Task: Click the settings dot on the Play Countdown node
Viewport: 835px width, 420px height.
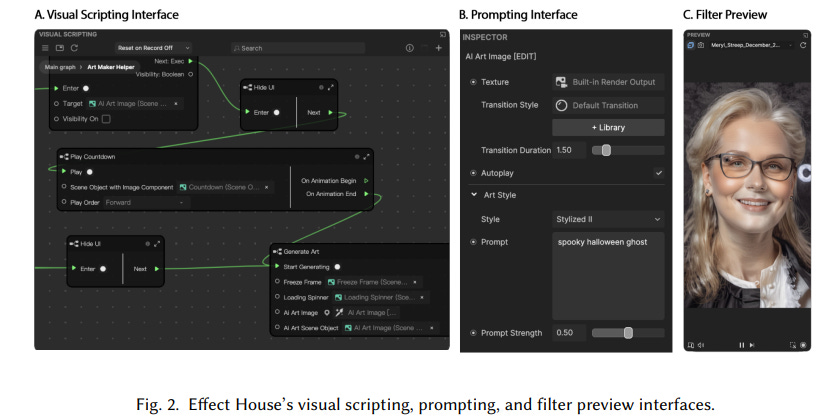Action: (357, 157)
